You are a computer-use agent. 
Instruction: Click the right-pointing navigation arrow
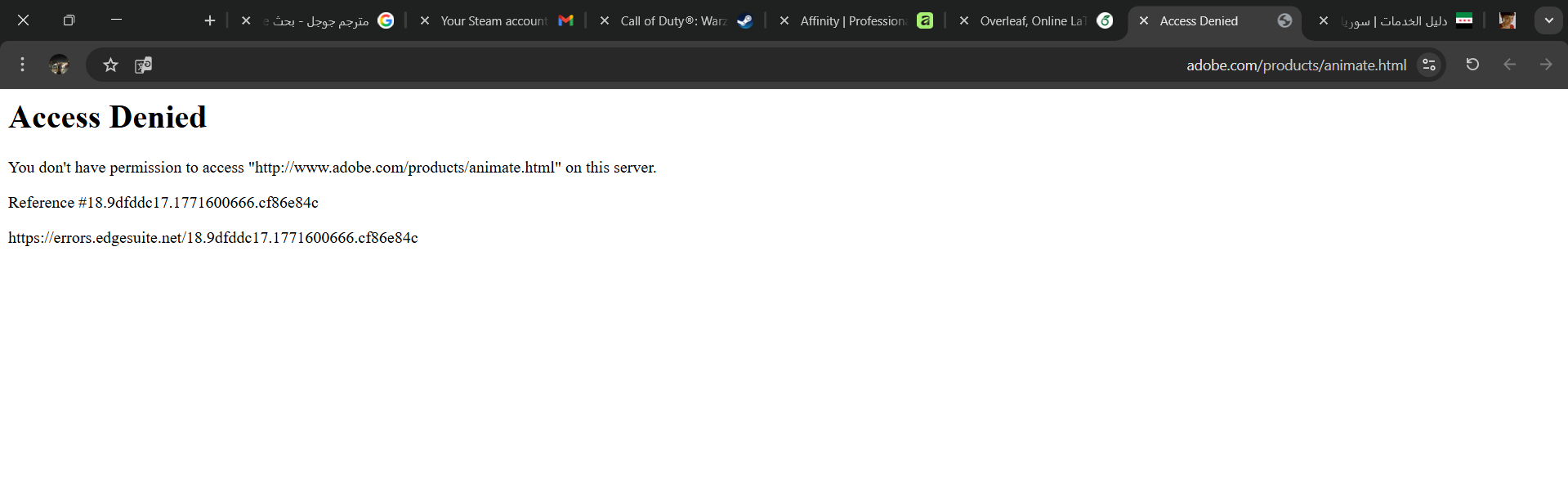coord(1546,65)
